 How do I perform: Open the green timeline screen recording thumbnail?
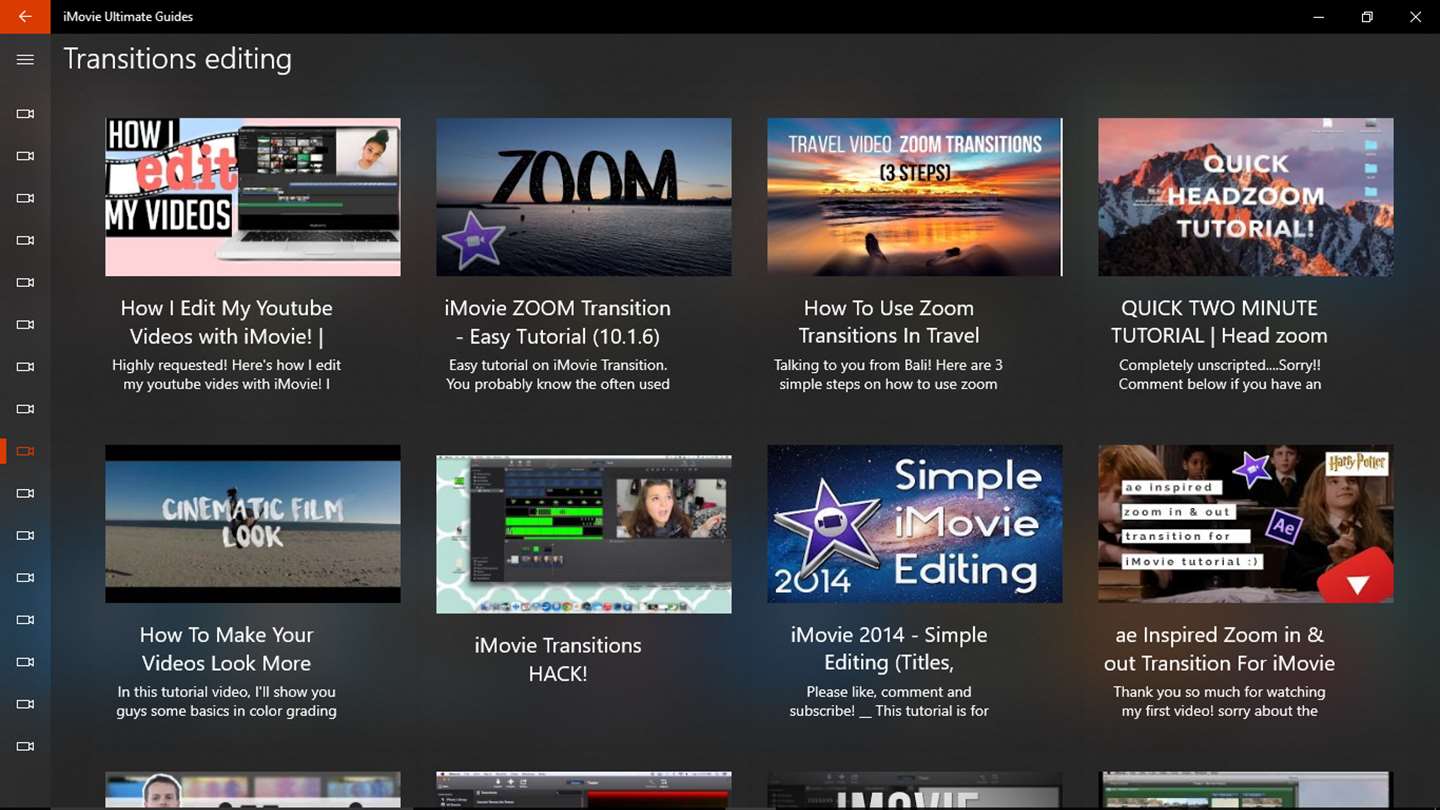pyautogui.click(x=584, y=534)
